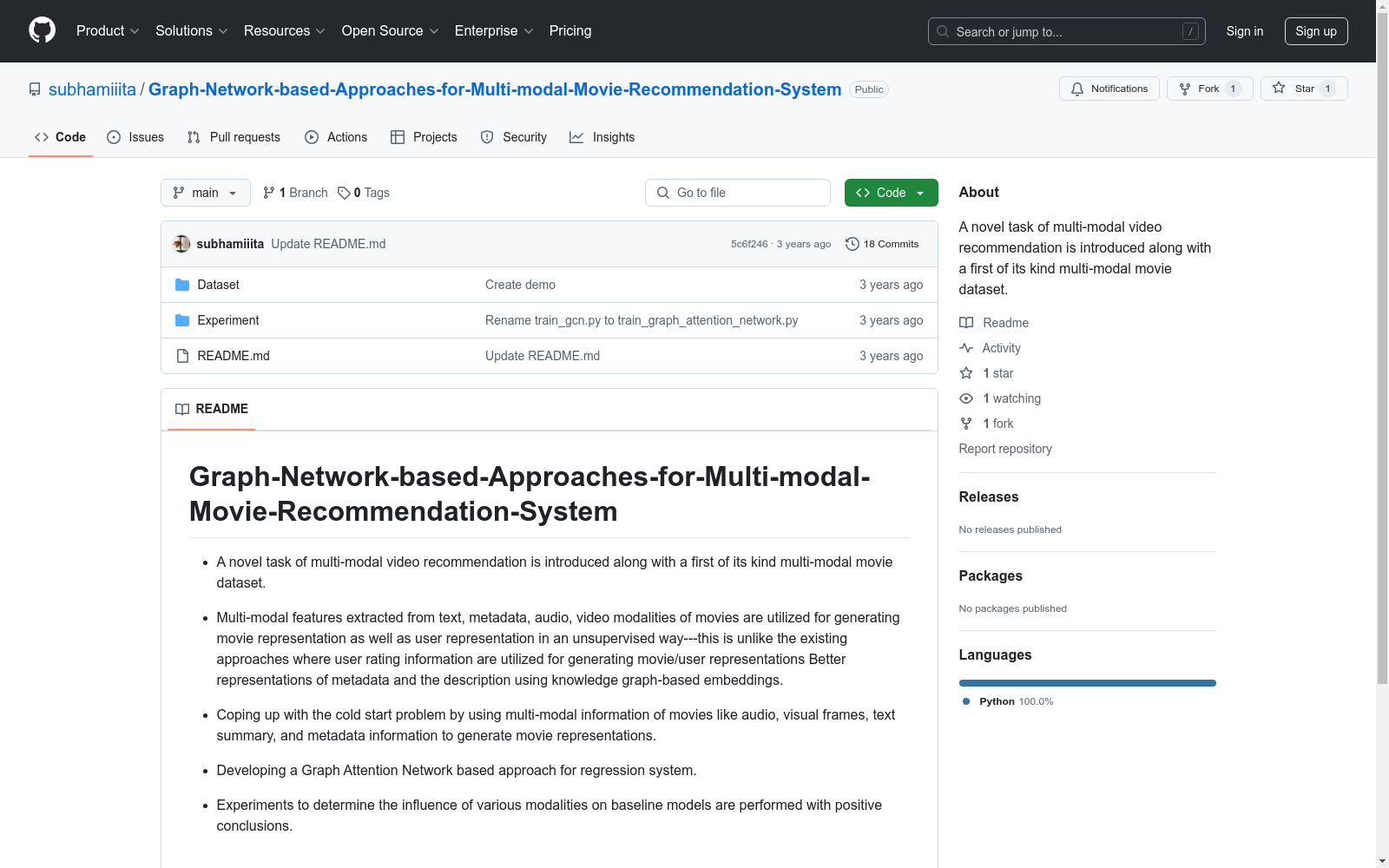Select the README tab above the readme
1389x868 pixels.
point(212,409)
